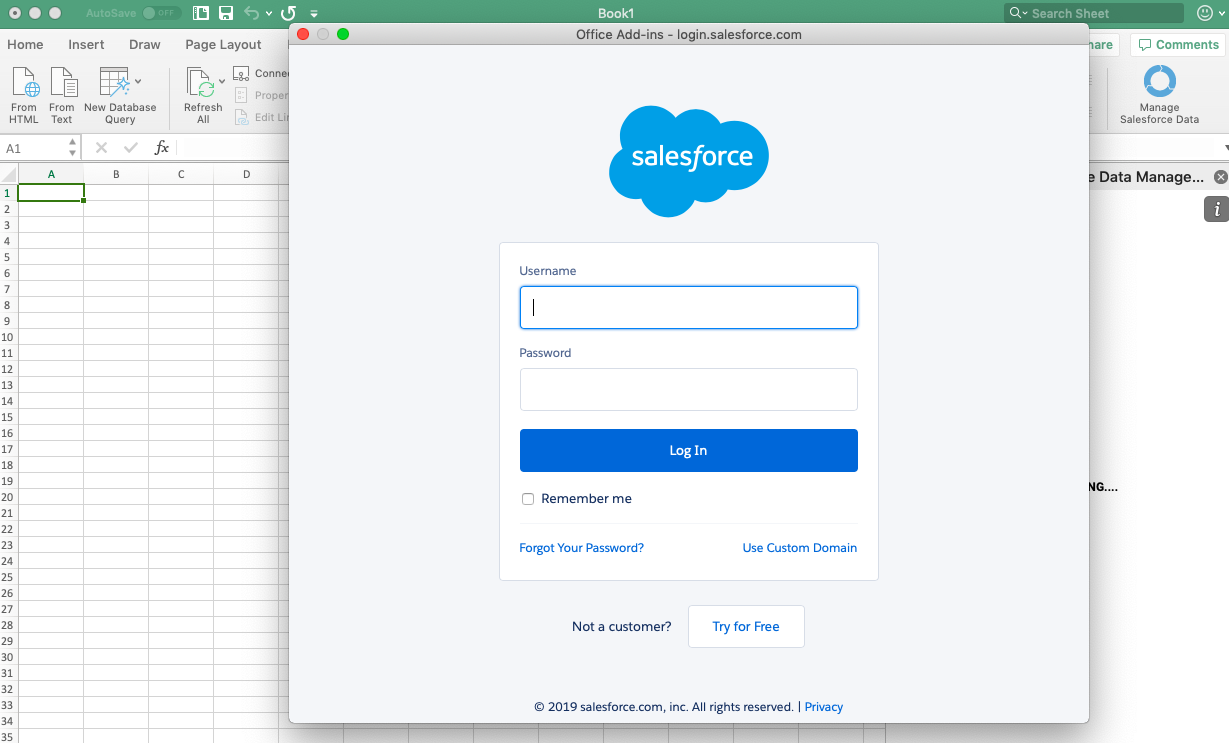
Task: Expand the Undo history dropdown arrow
Action: 269,14
